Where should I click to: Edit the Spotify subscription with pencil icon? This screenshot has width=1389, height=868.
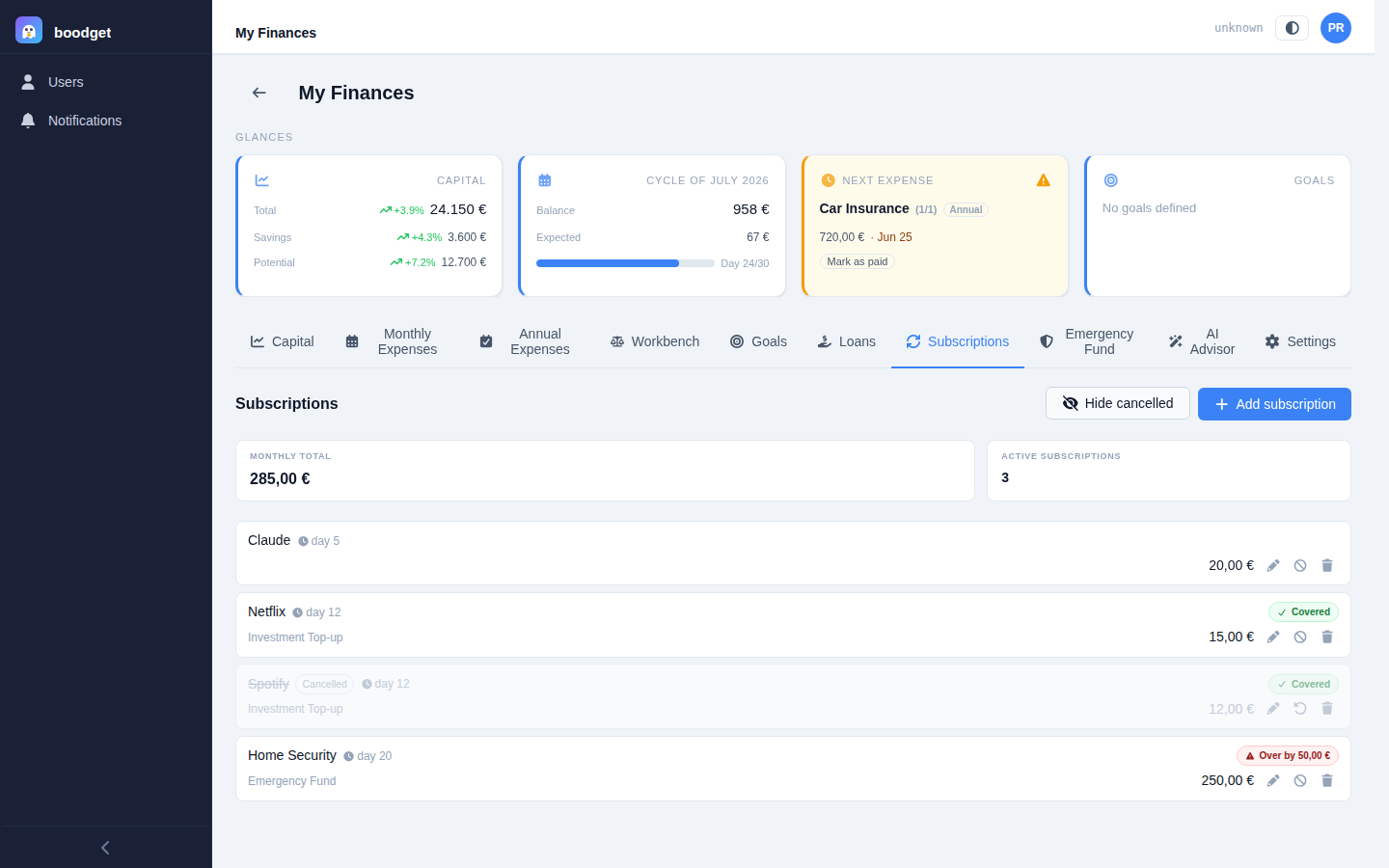tap(1273, 709)
